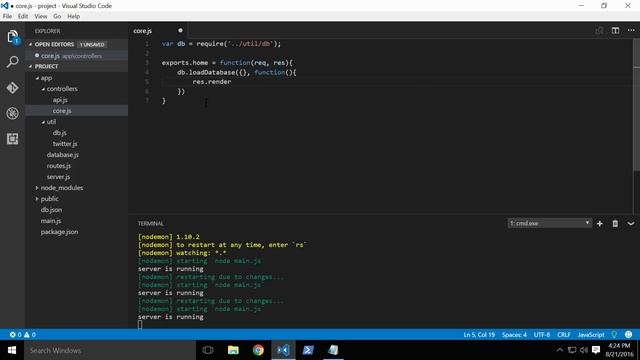The image size is (640, 360).
Task: Click Ln 5, Col 19 in status bar
Action: [479, 335]
